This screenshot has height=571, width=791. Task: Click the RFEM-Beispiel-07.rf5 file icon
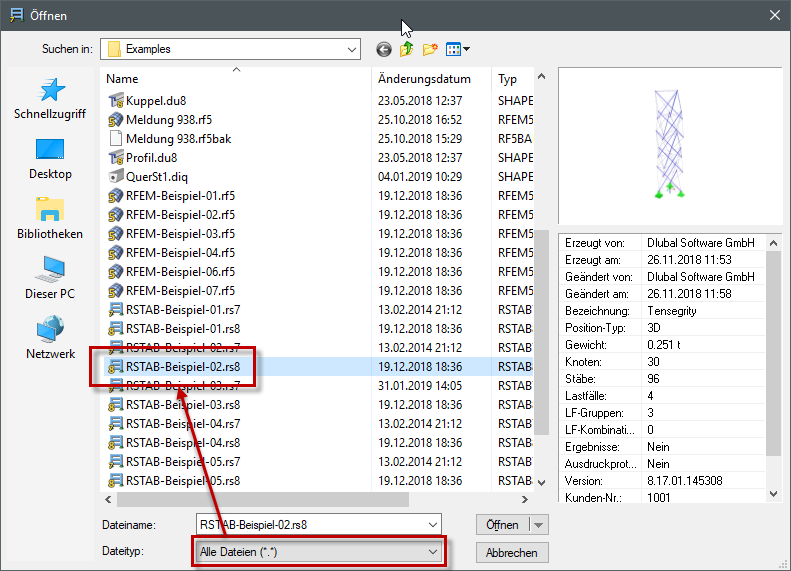[116, 291]
